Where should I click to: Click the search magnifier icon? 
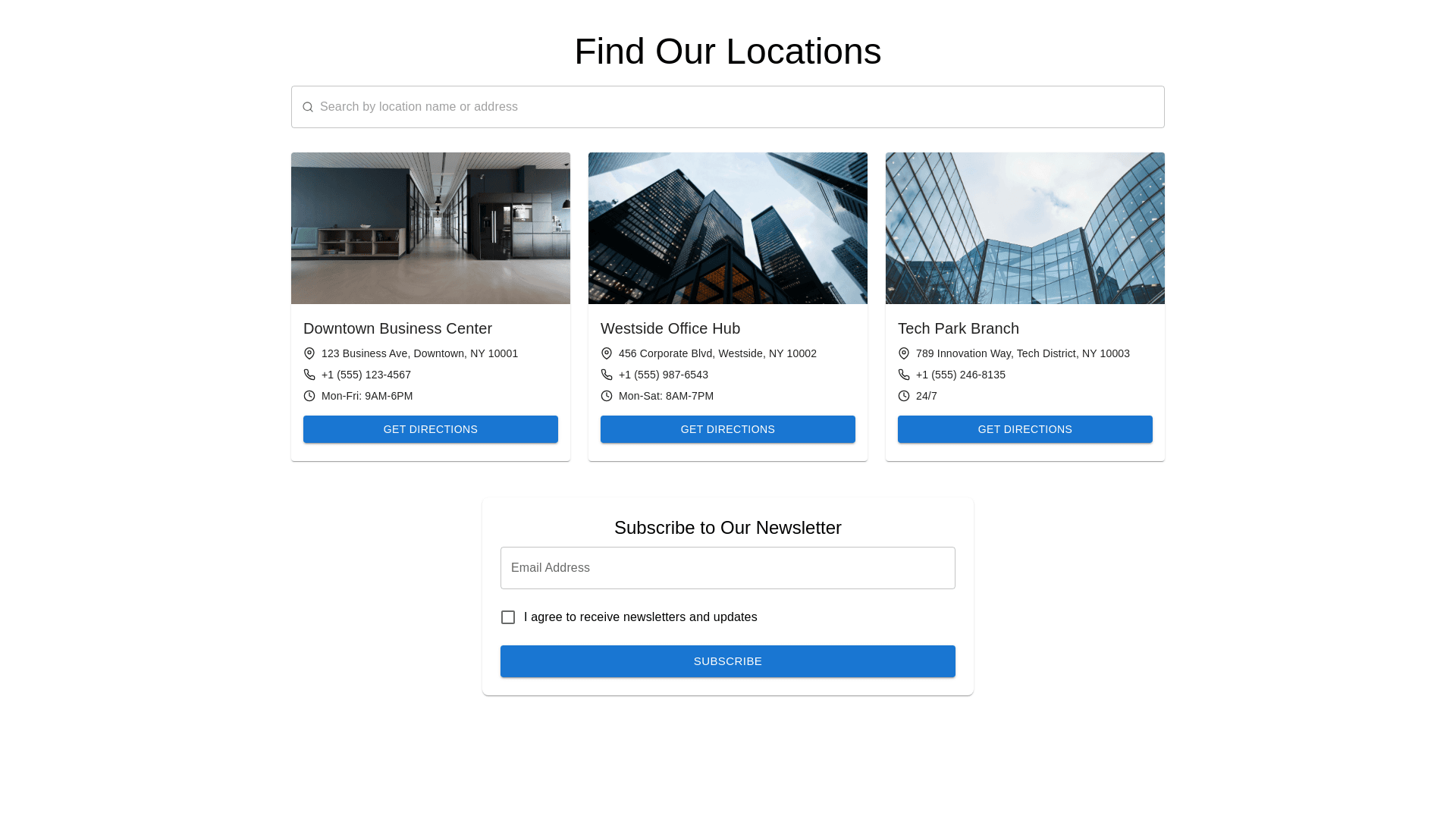pyautogui.click(x=308, y=107)
